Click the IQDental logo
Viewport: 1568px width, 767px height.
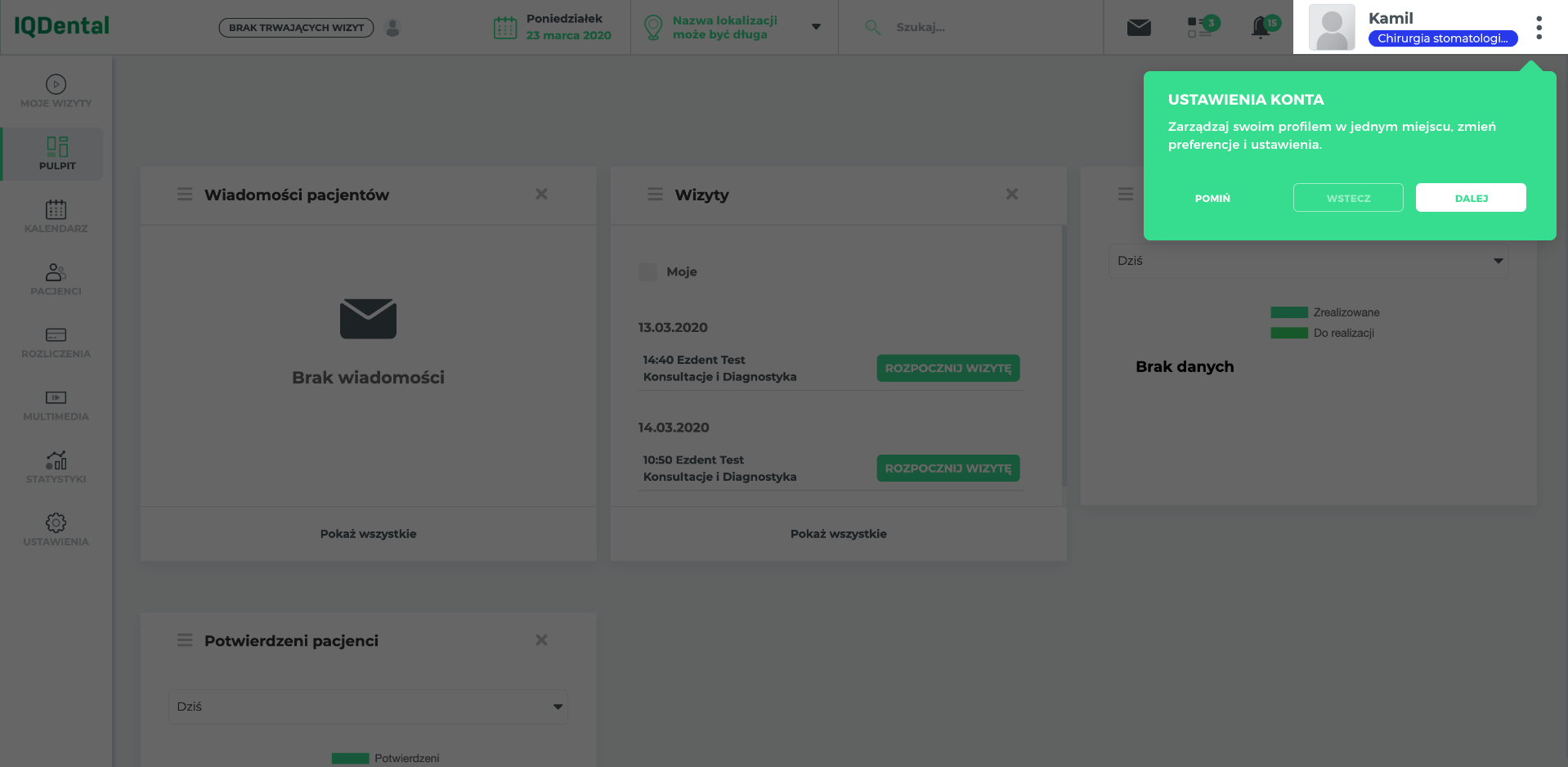[61, 26]
